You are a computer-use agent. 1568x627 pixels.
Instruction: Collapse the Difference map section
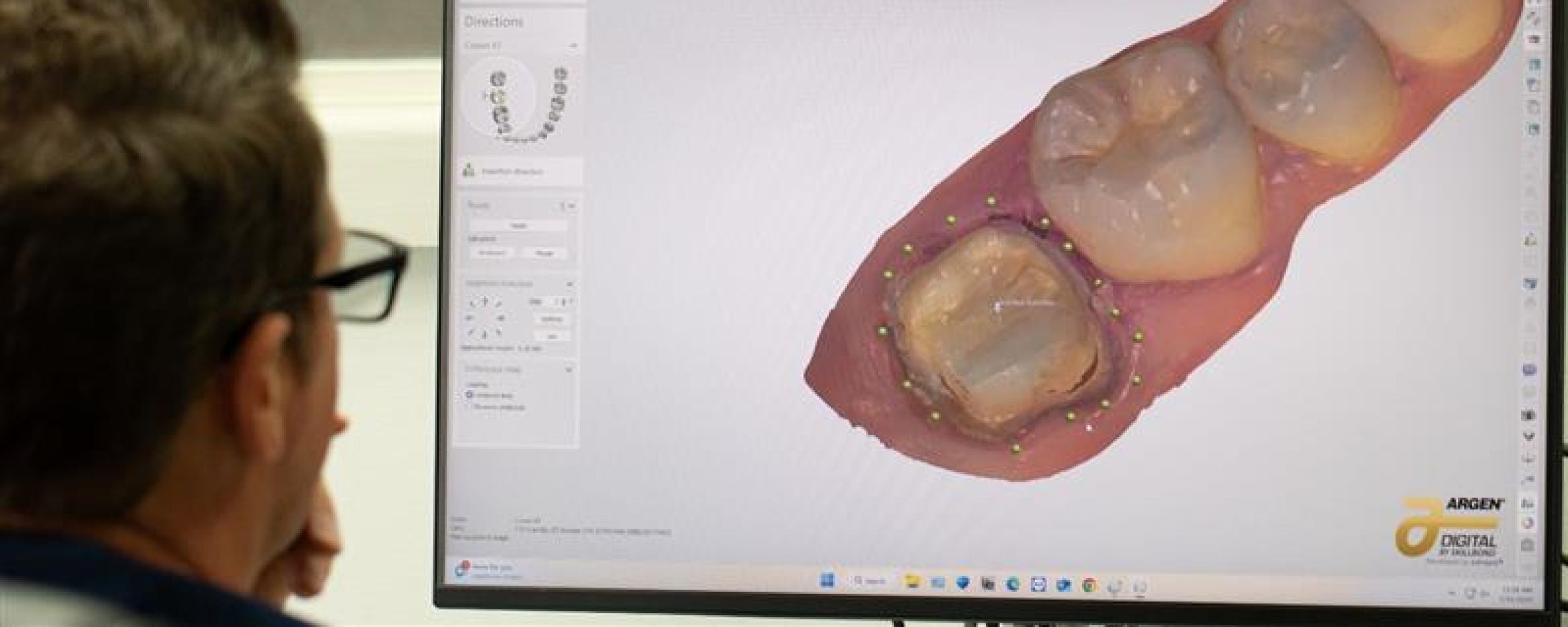[x=569, y=369]
